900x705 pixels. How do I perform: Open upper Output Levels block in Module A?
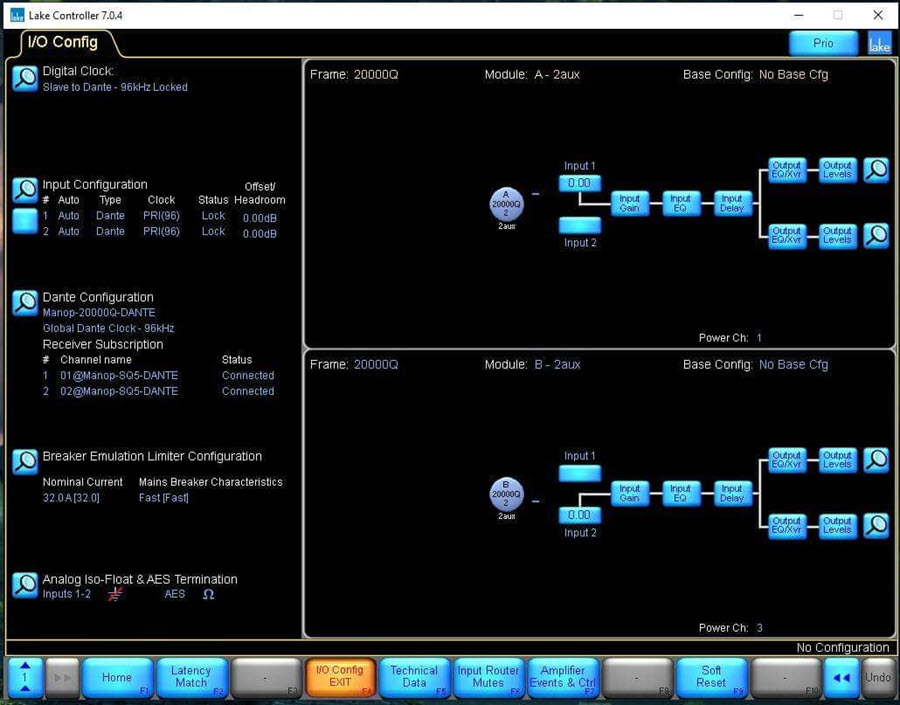click(x=837, y=171)
